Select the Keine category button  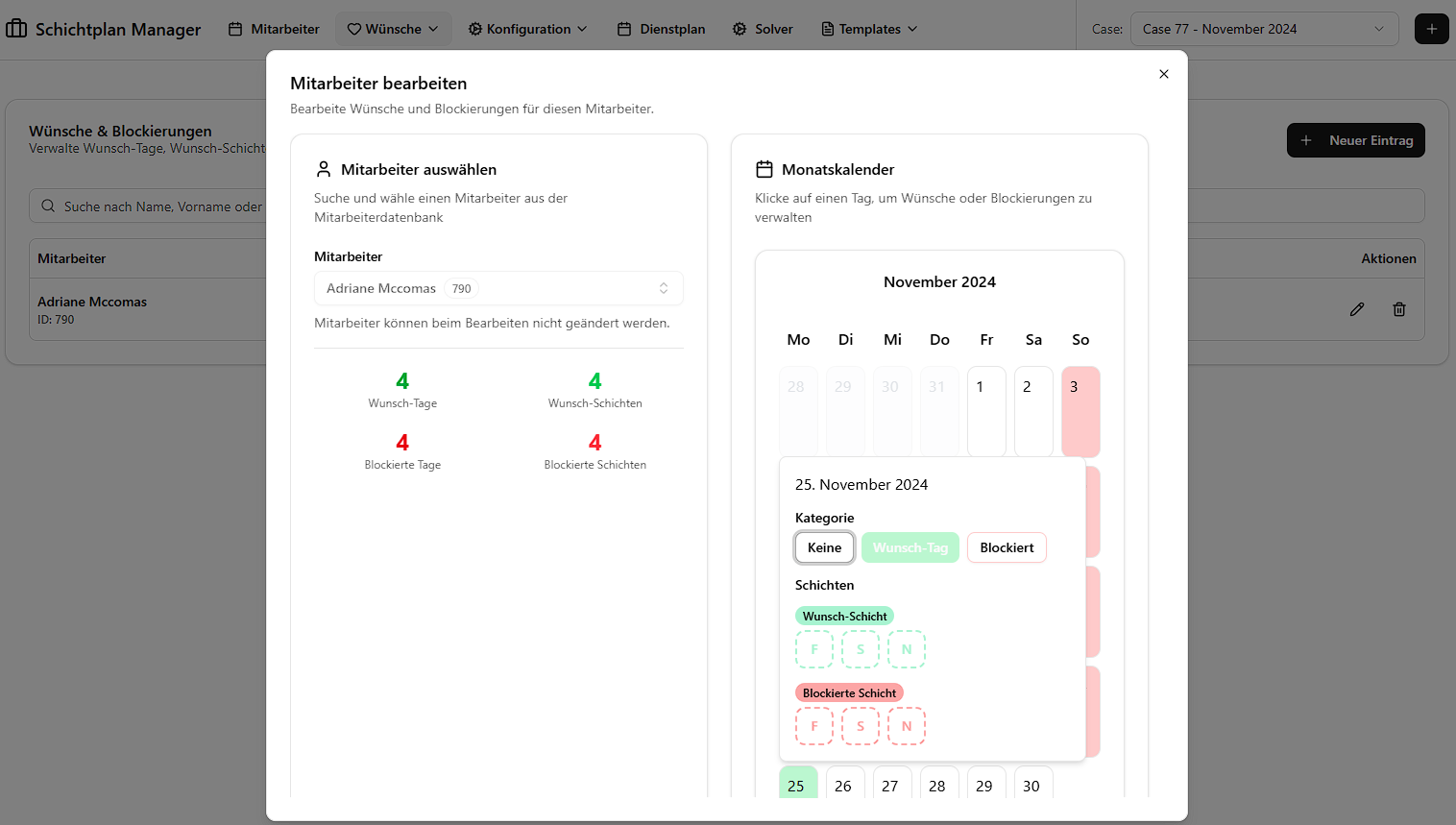824,547
